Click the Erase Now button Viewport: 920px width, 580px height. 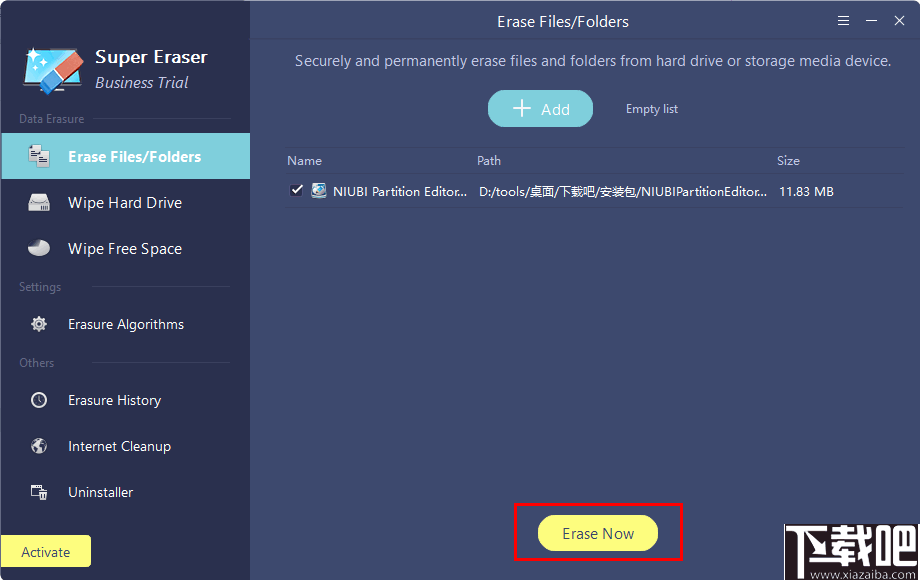coord(597,533)
